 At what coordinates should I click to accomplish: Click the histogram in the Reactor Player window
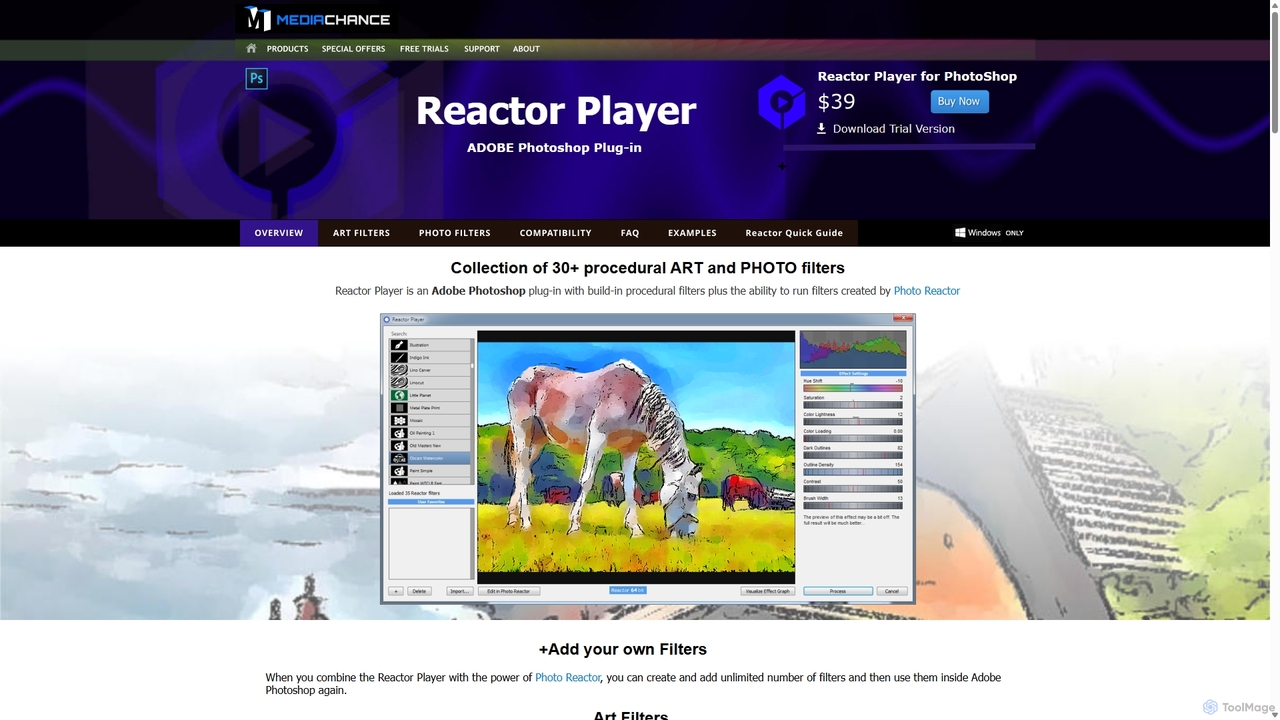853,350
